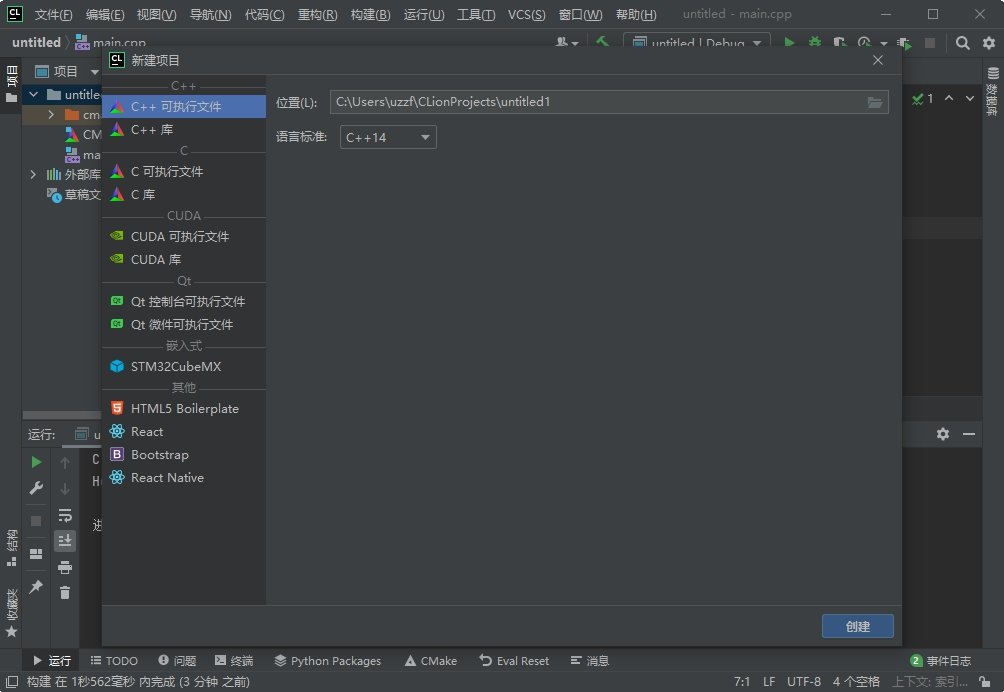Viewport: 1004px width, 692px height.
Task: Build project with hammer icon
Action: (x=602, y=43)
